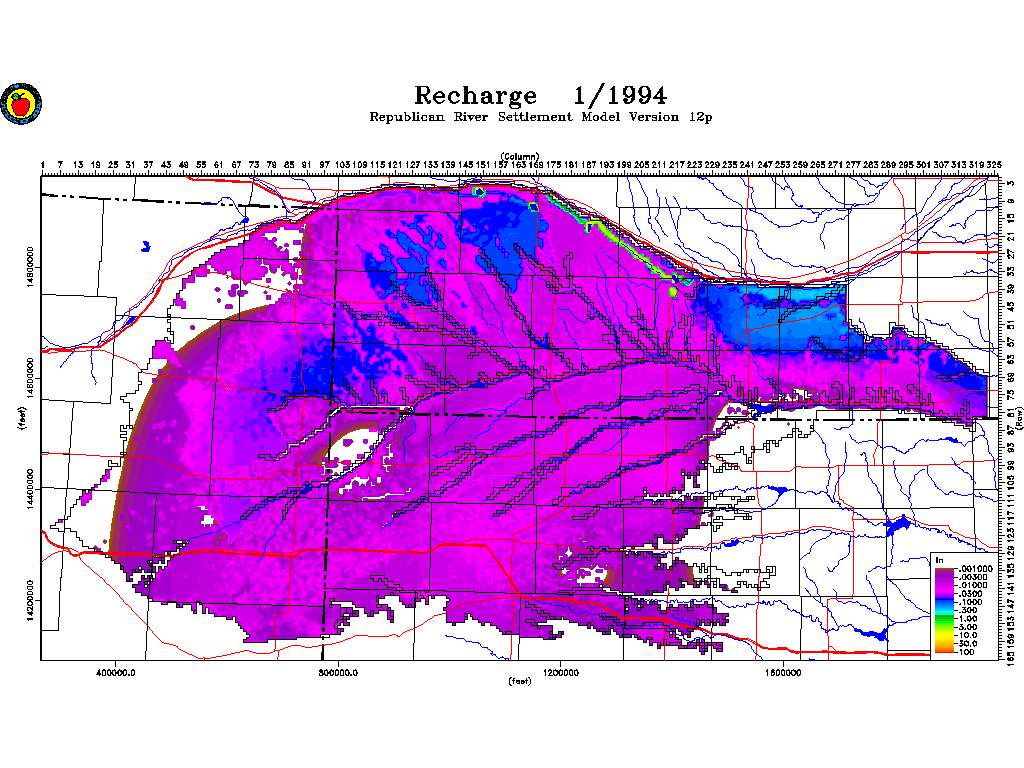Click column number '1' on the top axis

click(x=43, y=165)
